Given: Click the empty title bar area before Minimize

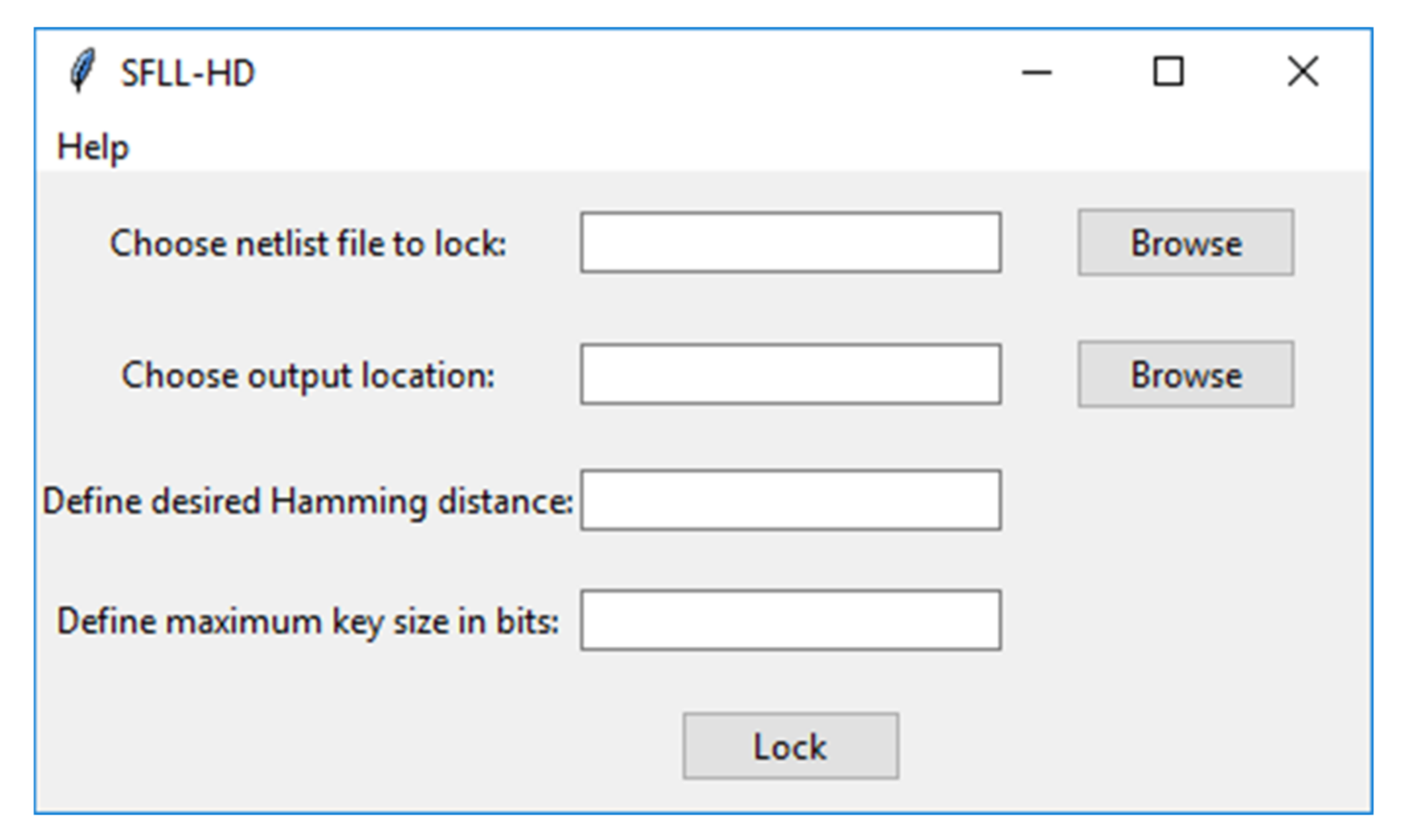Looking at the screenshot, I should 629,71.
